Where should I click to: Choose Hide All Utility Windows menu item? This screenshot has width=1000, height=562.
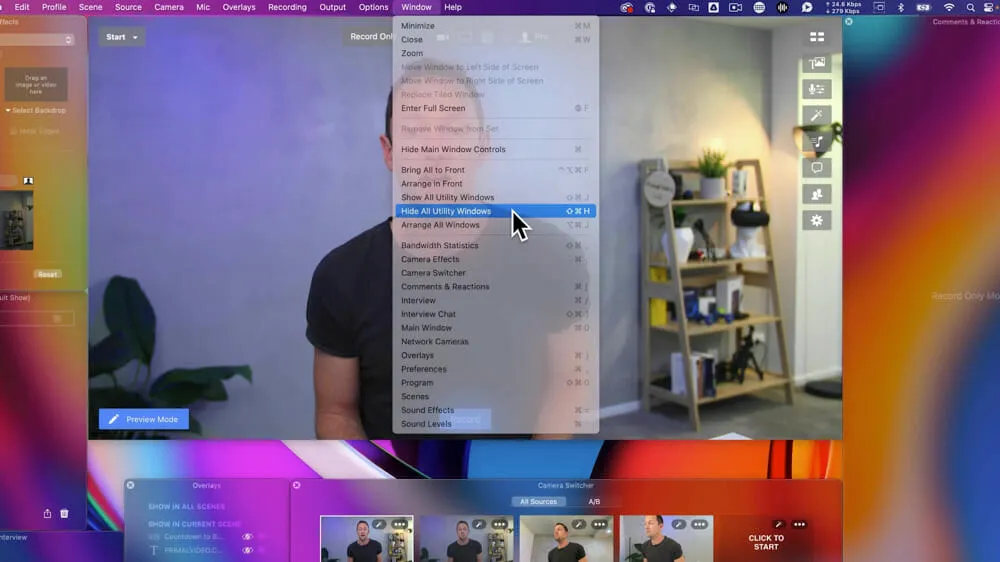[x=446, y=211]
